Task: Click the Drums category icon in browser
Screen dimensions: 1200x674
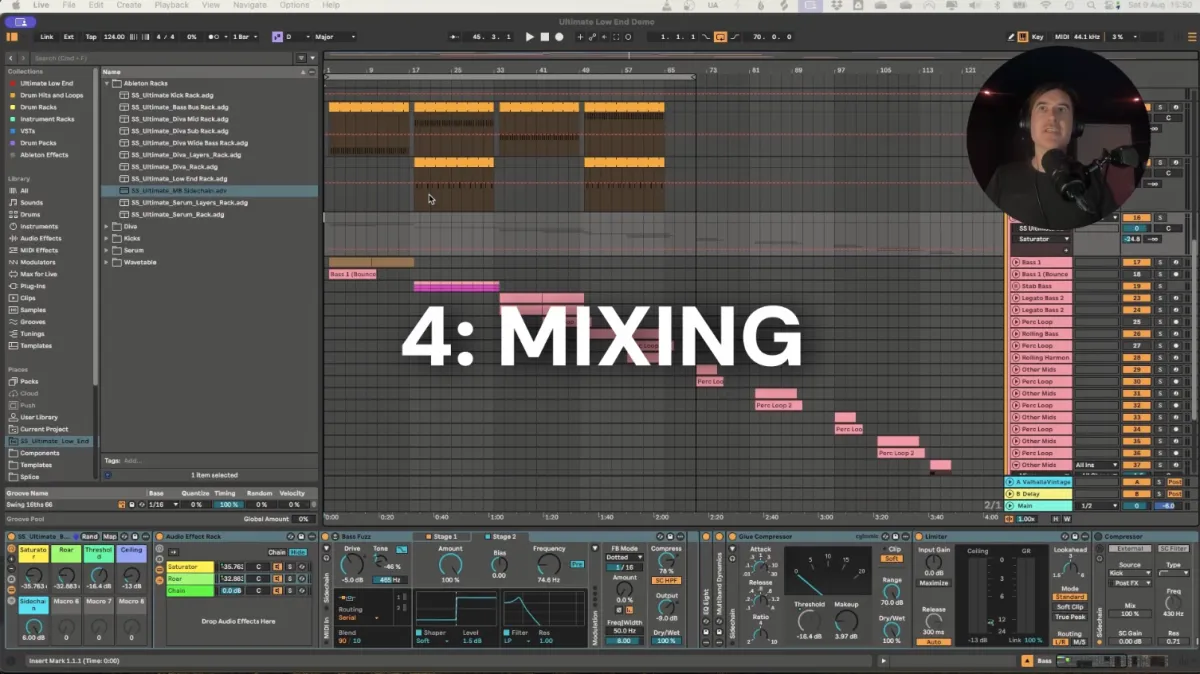Action: (x=13, y=215)
